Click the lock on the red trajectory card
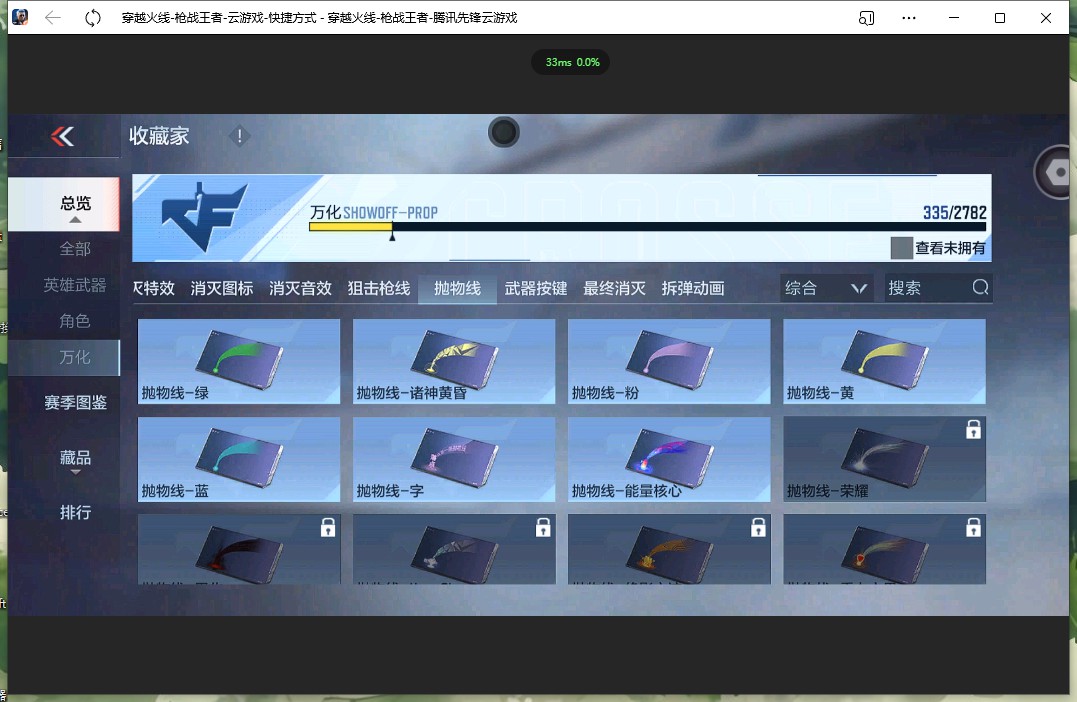This screenshot has height=702, width=1077. [x=328, y=527]
